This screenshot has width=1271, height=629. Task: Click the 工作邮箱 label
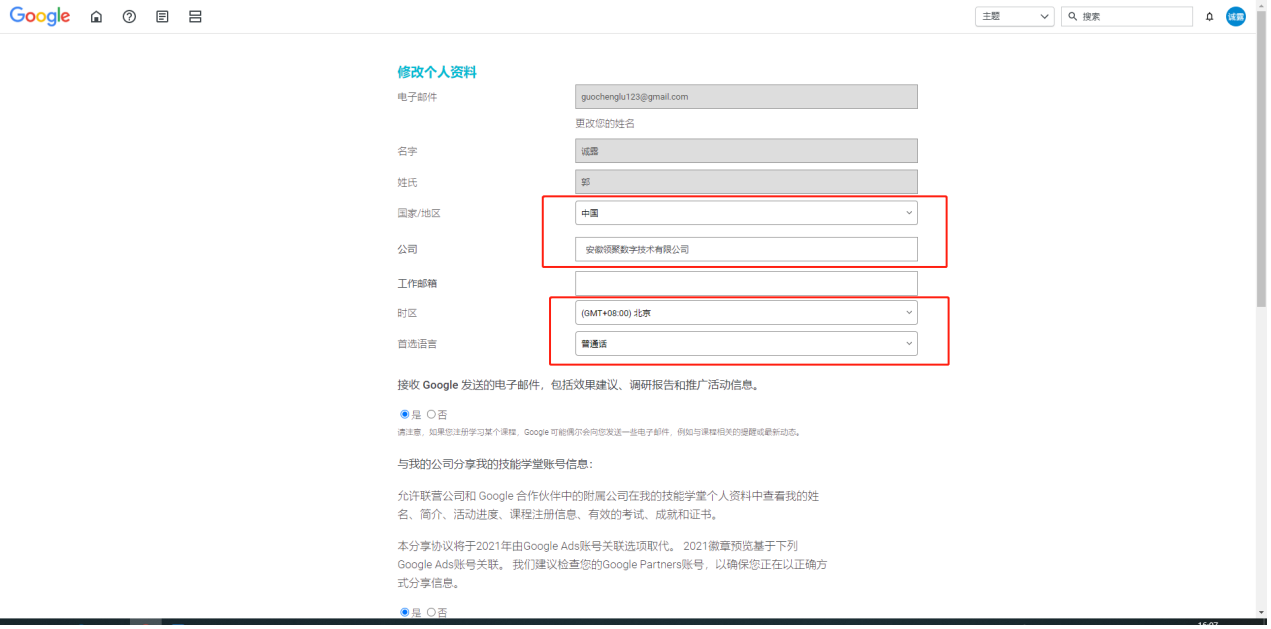(417, 283)
